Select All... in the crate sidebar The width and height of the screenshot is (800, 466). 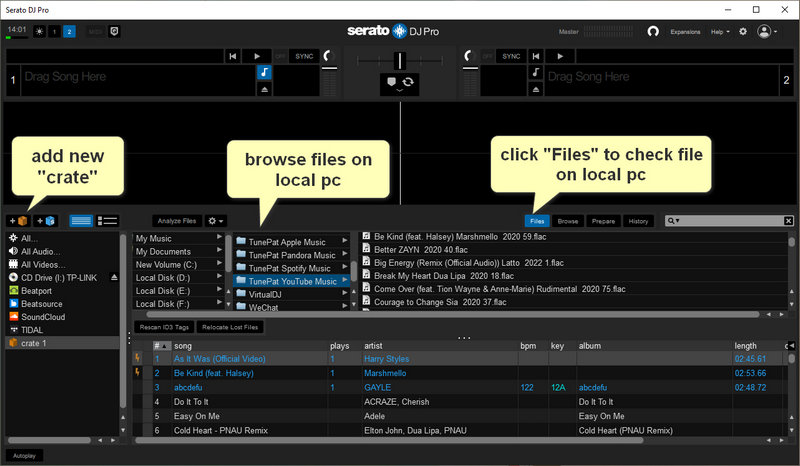(63, 238)
